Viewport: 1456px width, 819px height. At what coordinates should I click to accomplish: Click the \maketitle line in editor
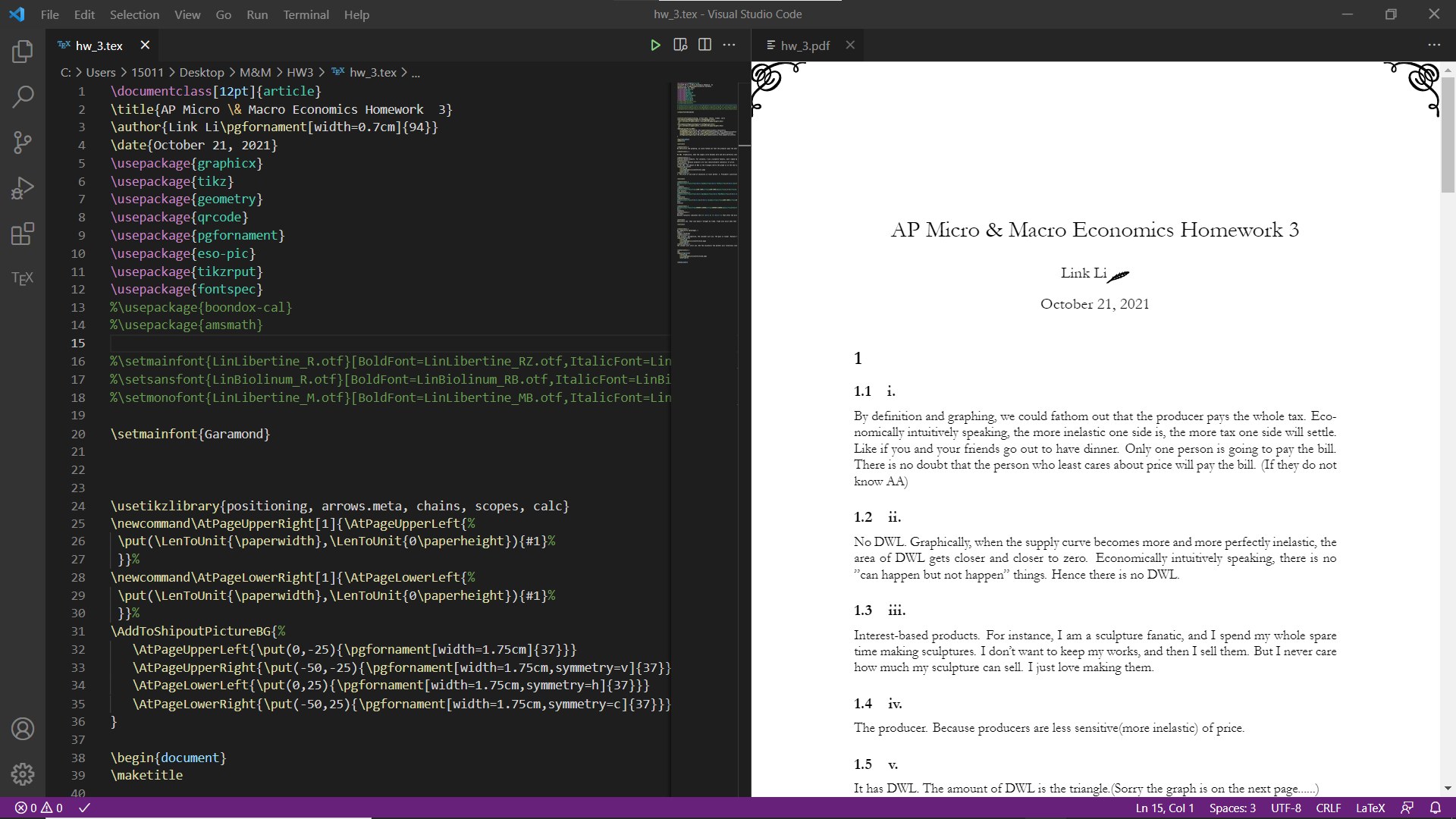tap(146, 776)
